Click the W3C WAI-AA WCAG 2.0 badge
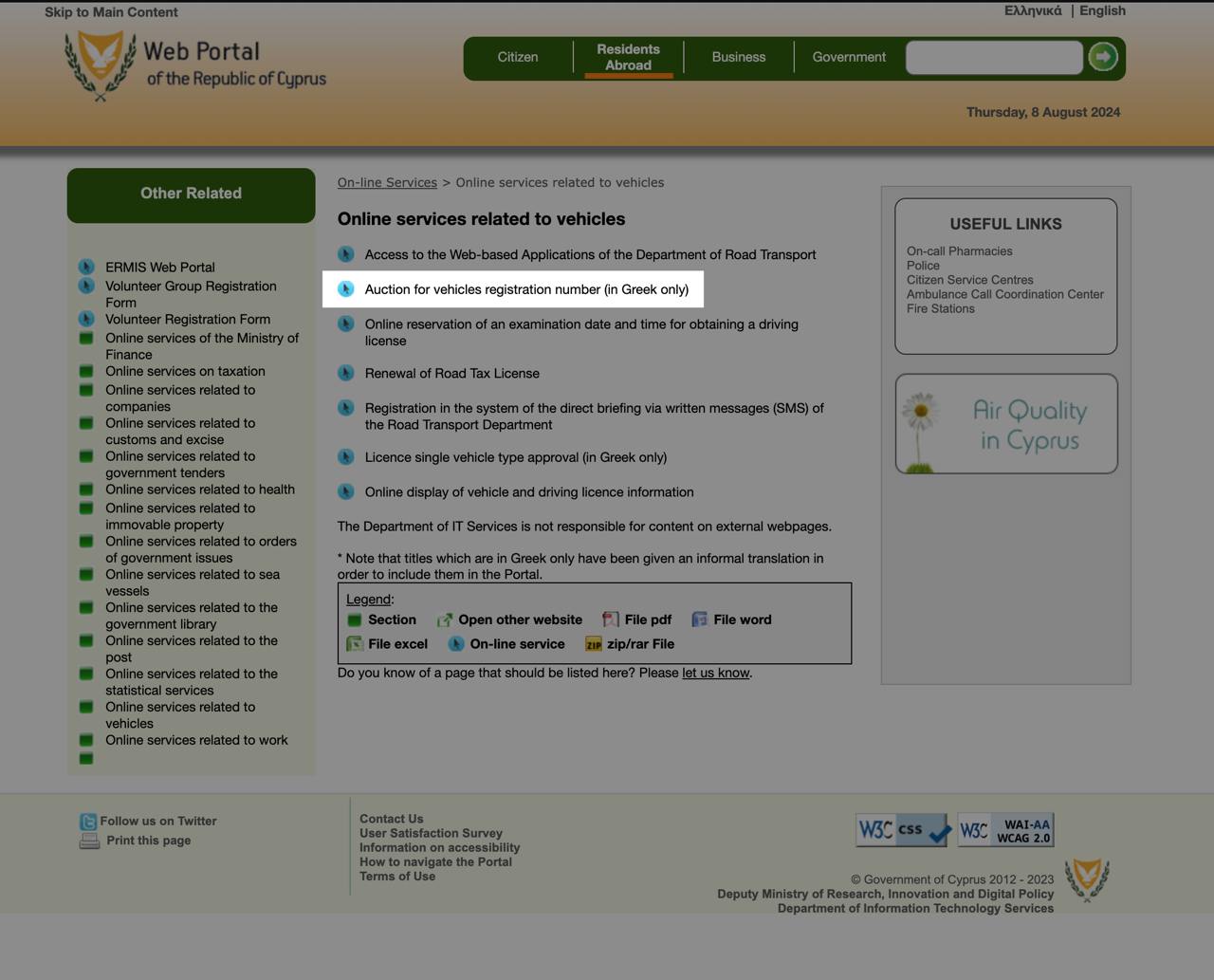Screen dimensions: 1214x980 (x=1005, y=830)
